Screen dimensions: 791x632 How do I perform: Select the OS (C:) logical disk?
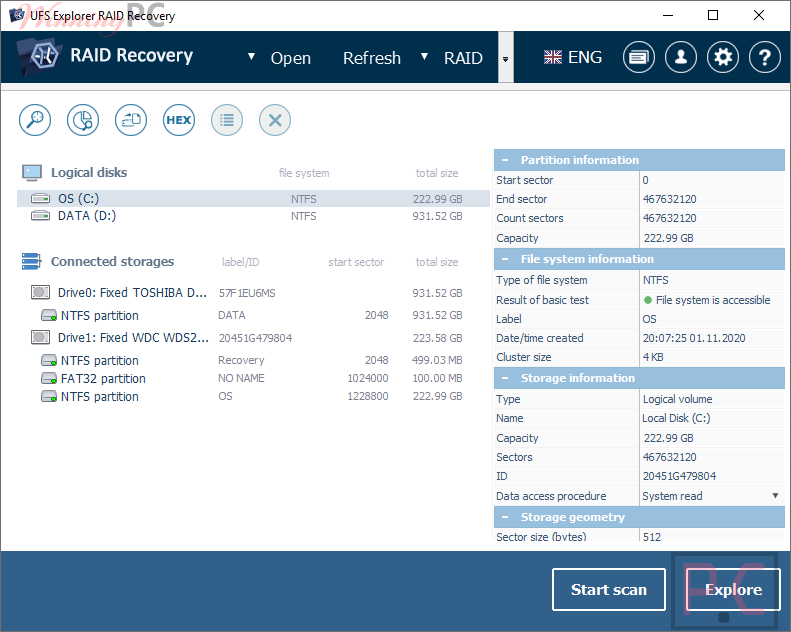253,199
